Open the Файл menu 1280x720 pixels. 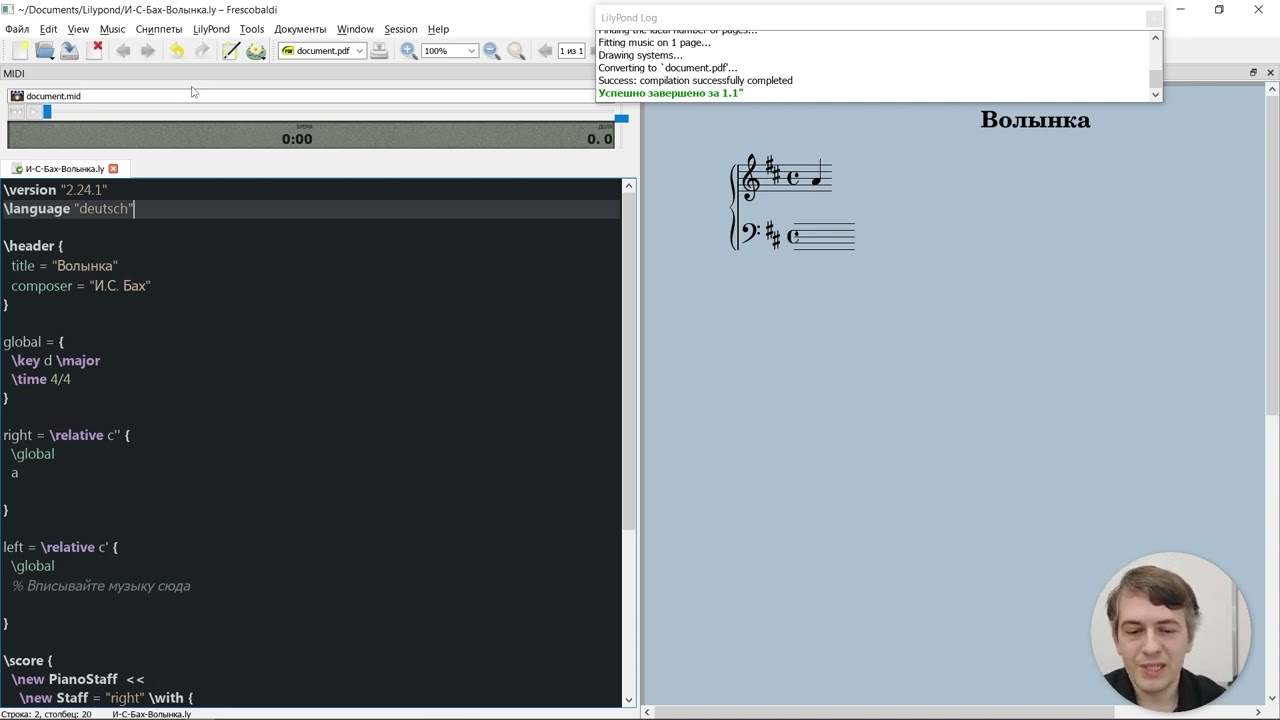pos(17,29)
